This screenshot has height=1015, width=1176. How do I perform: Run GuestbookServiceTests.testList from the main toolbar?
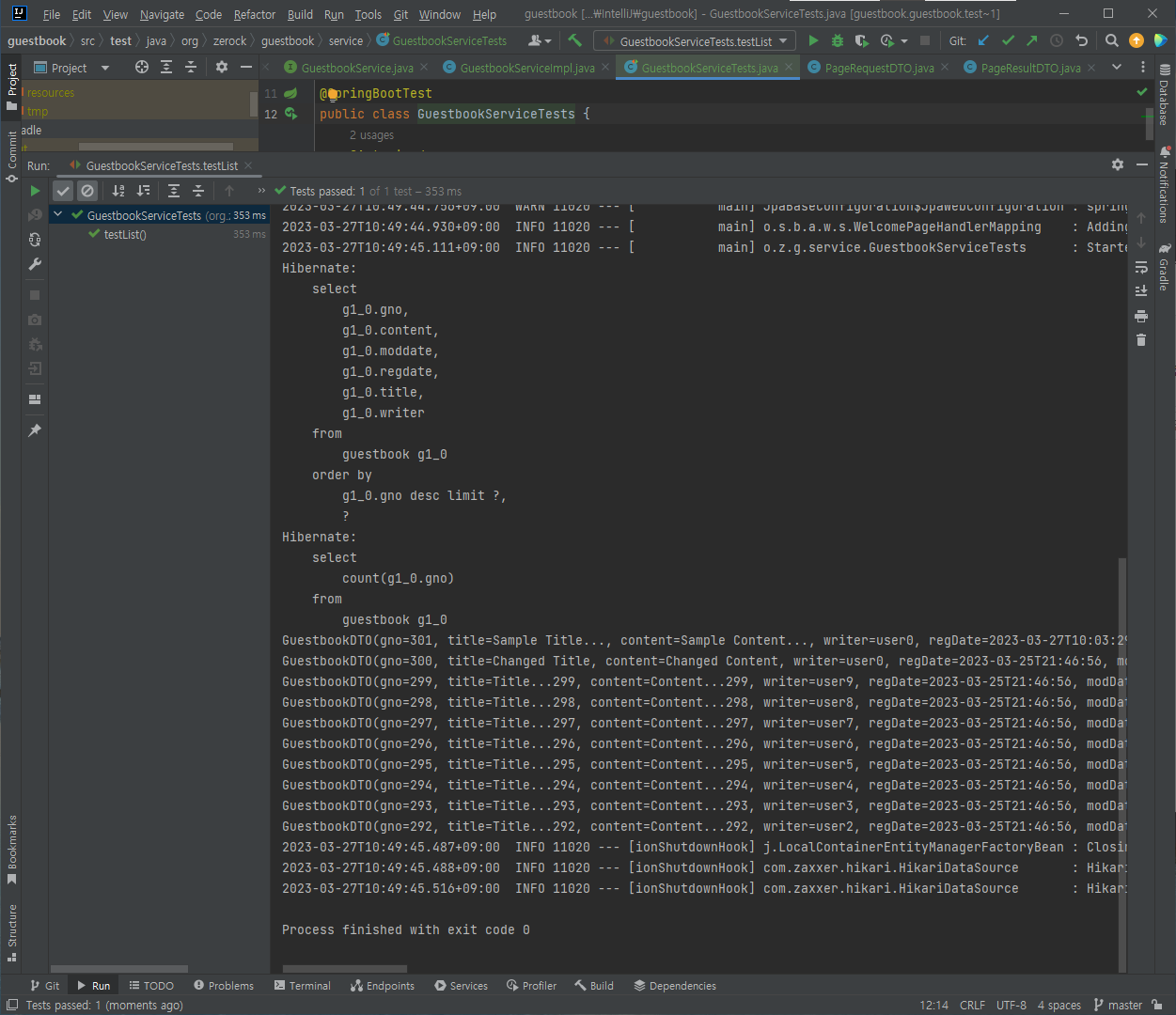(813, 40)
